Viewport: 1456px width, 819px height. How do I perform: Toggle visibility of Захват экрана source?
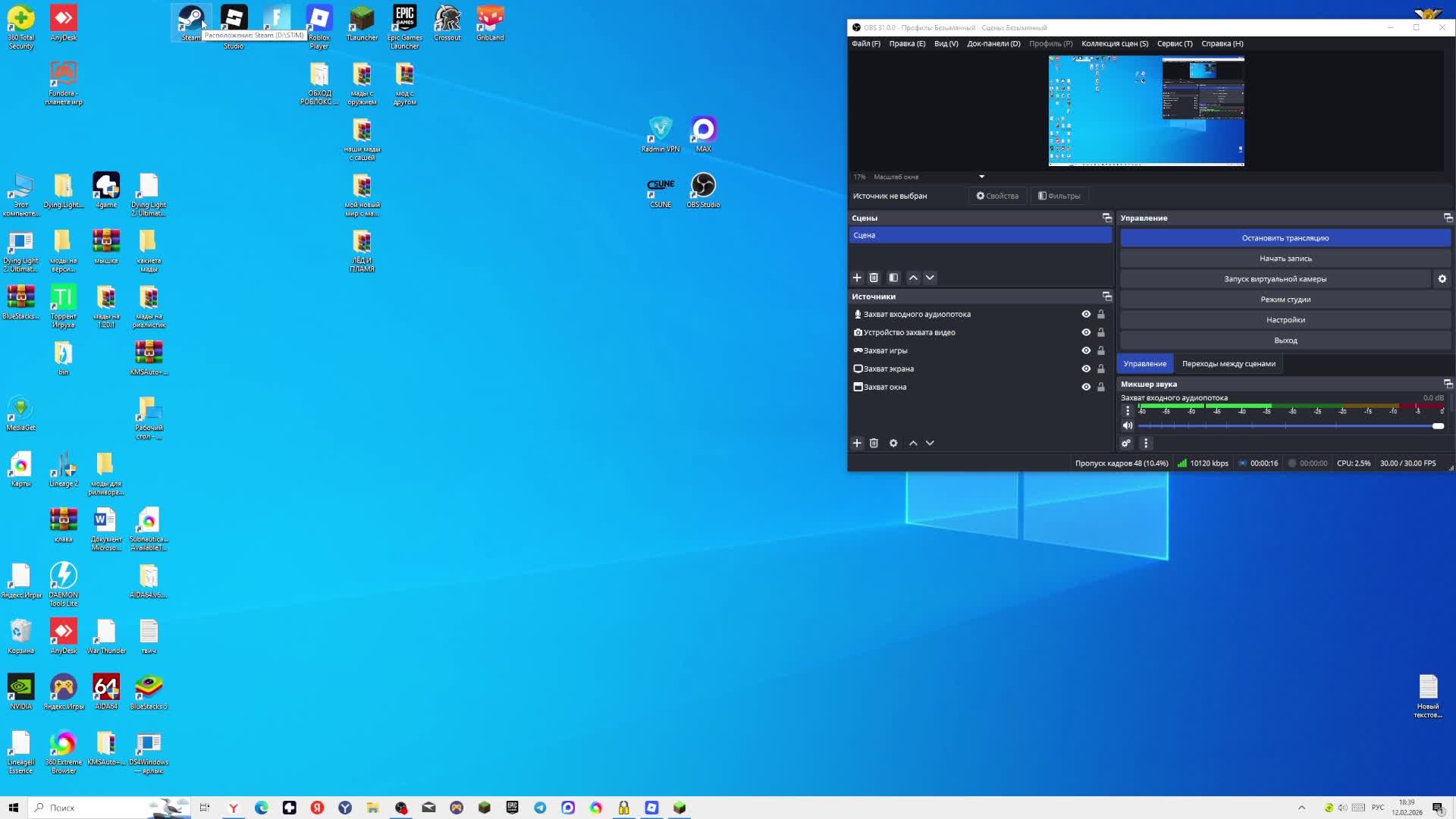click(1086, 369)
